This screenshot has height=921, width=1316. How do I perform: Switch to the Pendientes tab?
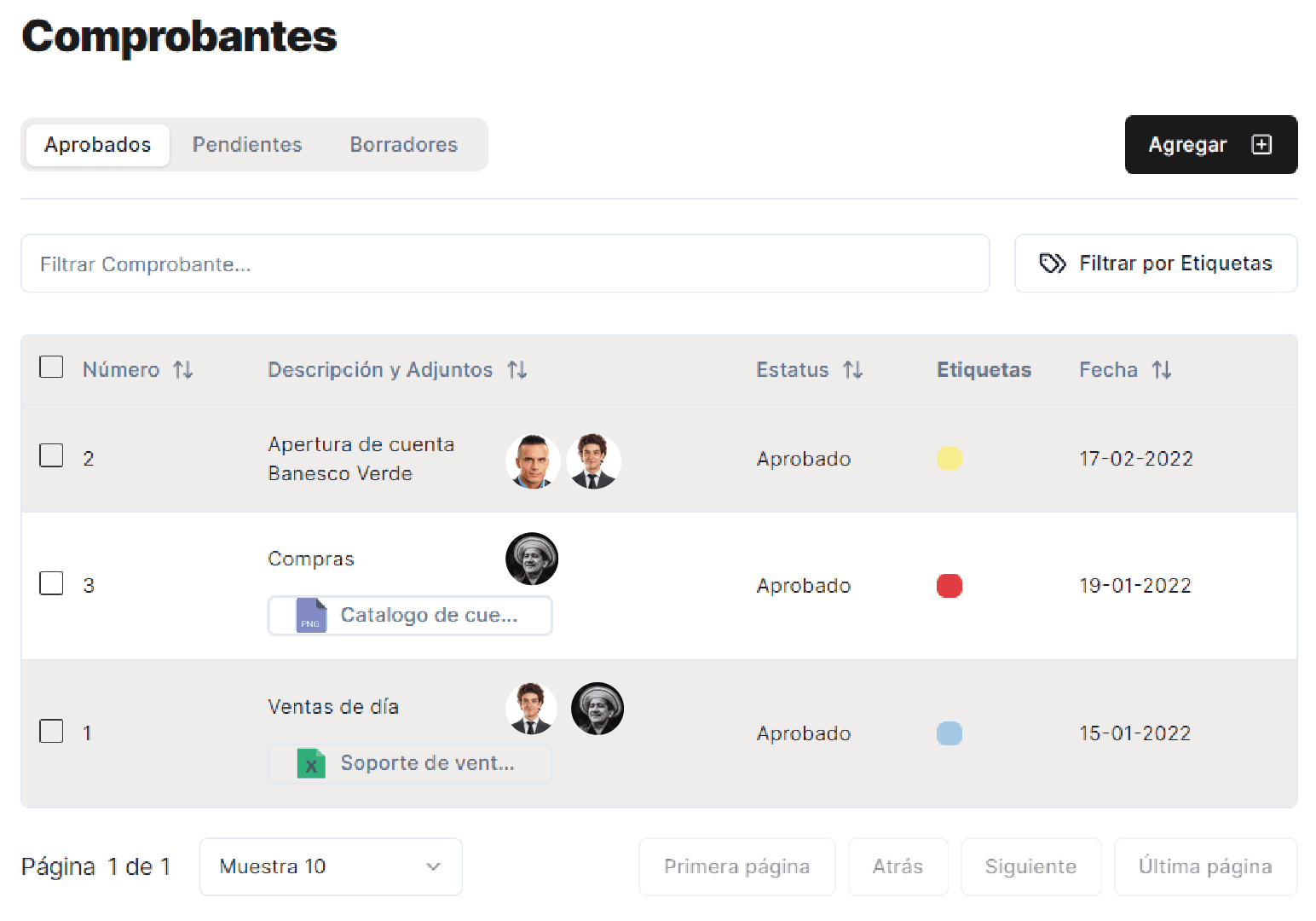pyautogui.click(x=247, y=145)
